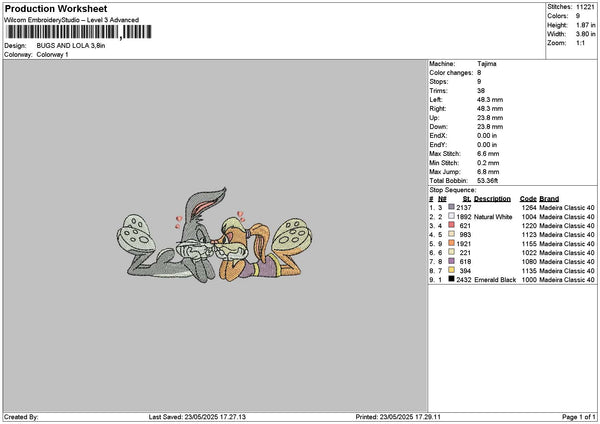Click the Stop Sequence heading
The width and height of the screenshot is (600, 424).
coord(453,190)
